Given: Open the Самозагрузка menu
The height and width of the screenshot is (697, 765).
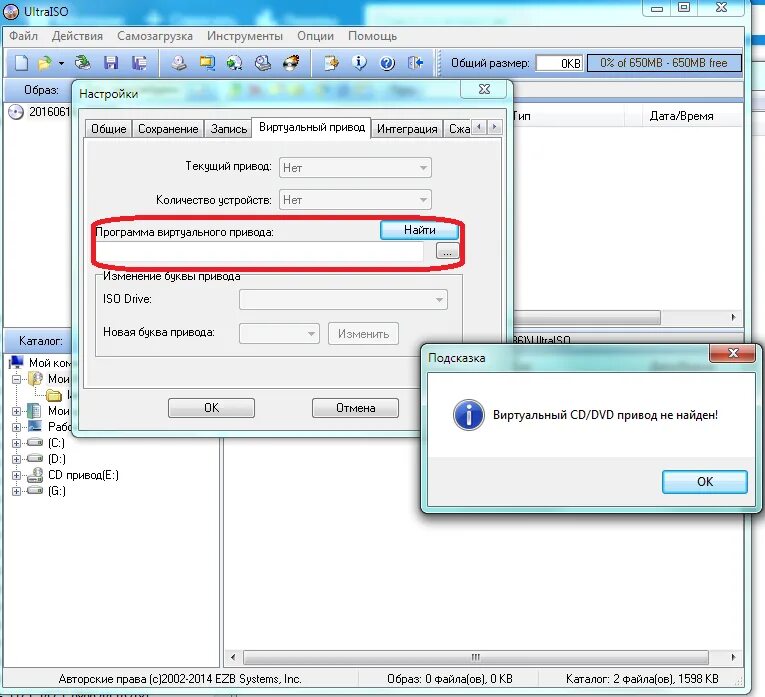Looking at the screenshot, I should [155, 36].
